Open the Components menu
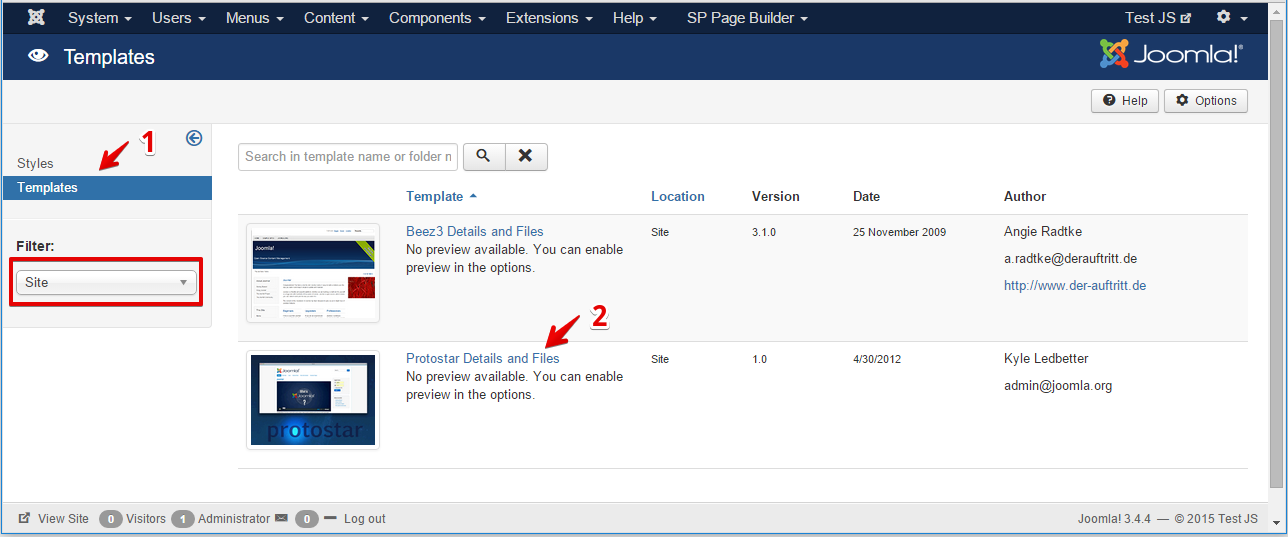The width and height of the screenshot is (1288, 537). coord(437,18)
